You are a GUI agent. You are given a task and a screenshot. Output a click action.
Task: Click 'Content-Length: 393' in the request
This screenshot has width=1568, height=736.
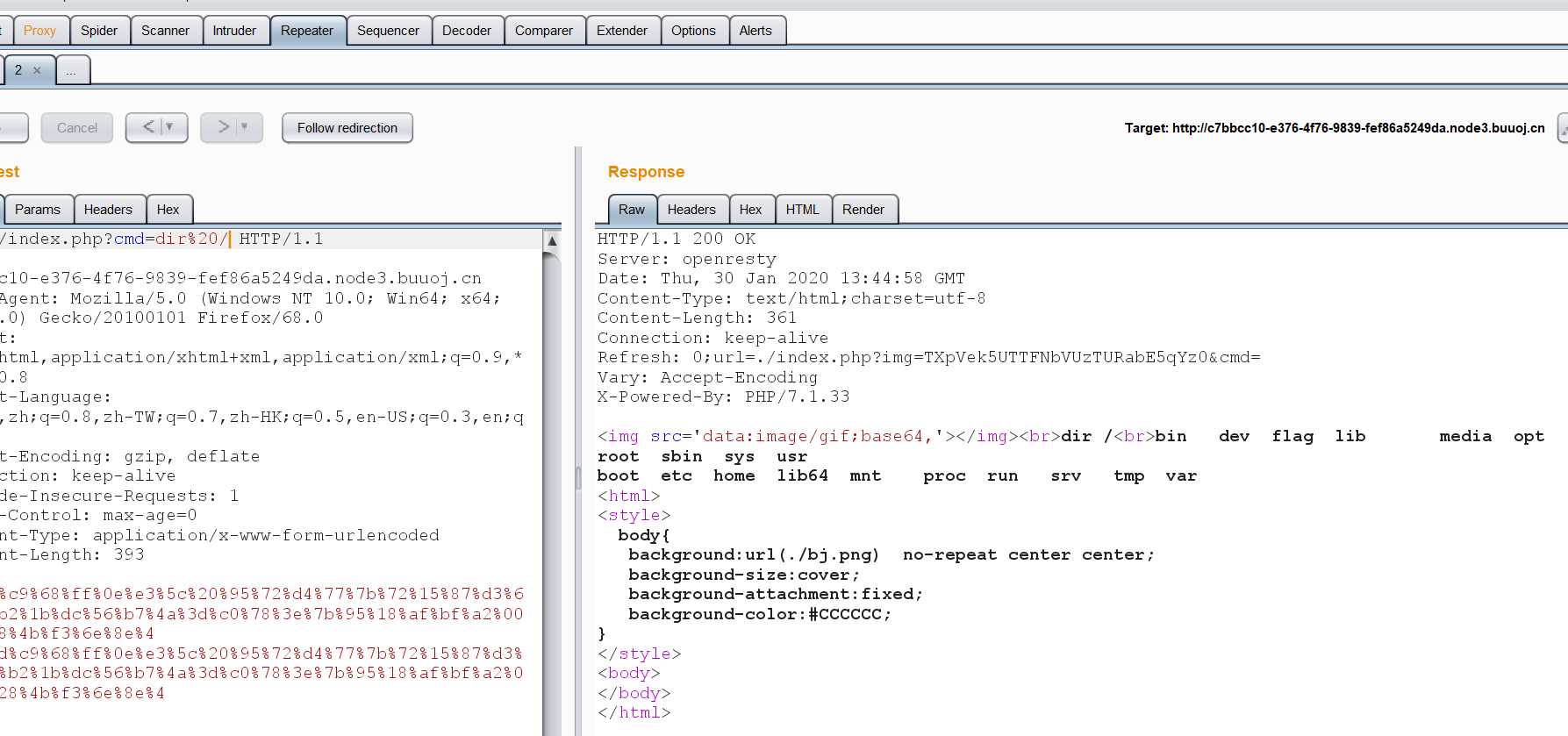pos(72,554)
